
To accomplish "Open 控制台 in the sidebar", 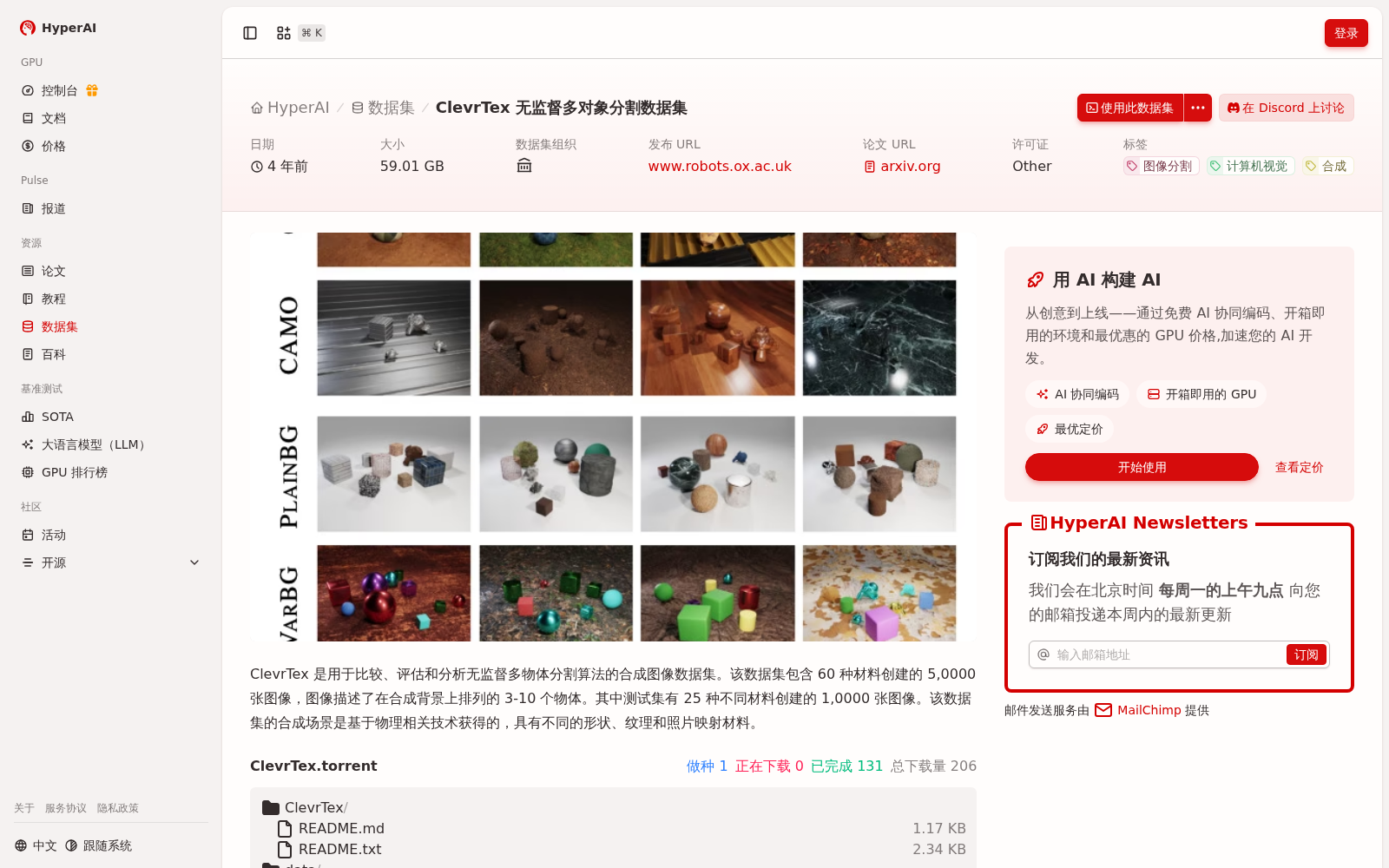I will [60, 90].
